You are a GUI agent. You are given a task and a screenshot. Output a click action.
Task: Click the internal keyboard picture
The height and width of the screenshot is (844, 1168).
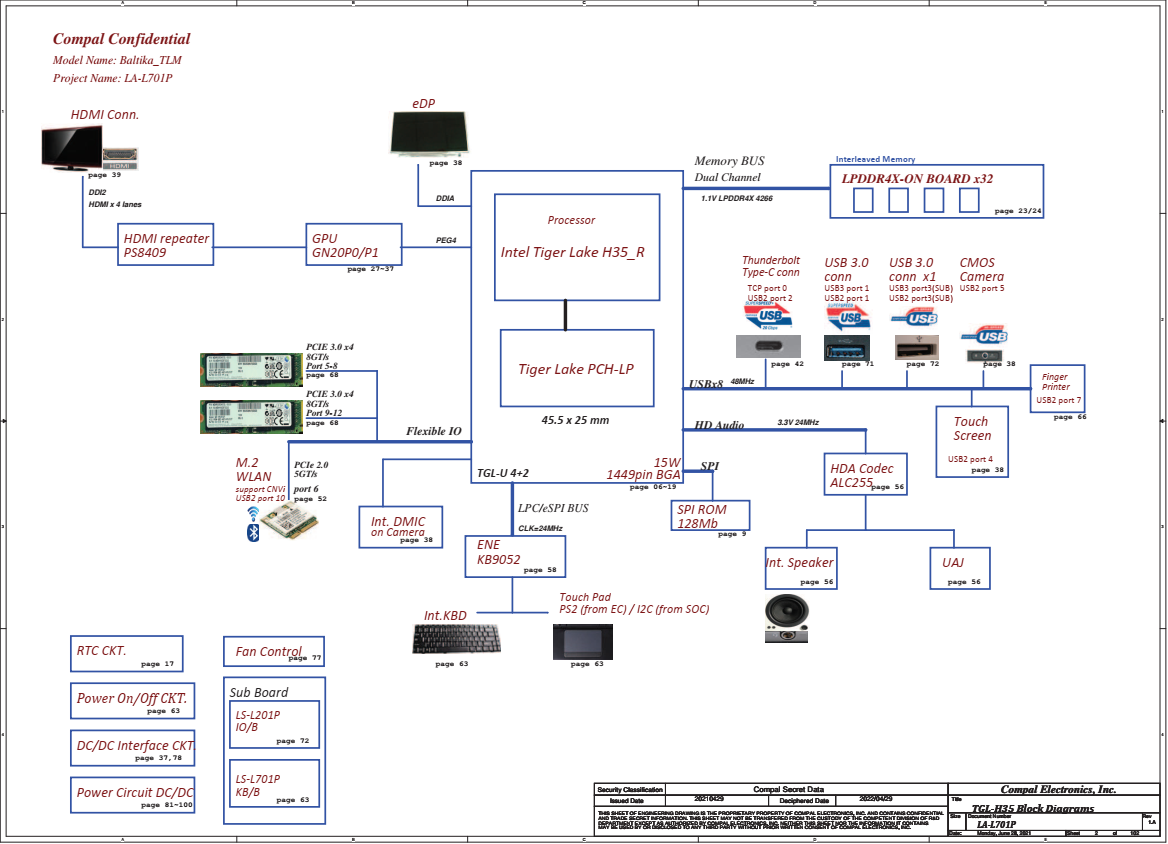coord(449,639)
